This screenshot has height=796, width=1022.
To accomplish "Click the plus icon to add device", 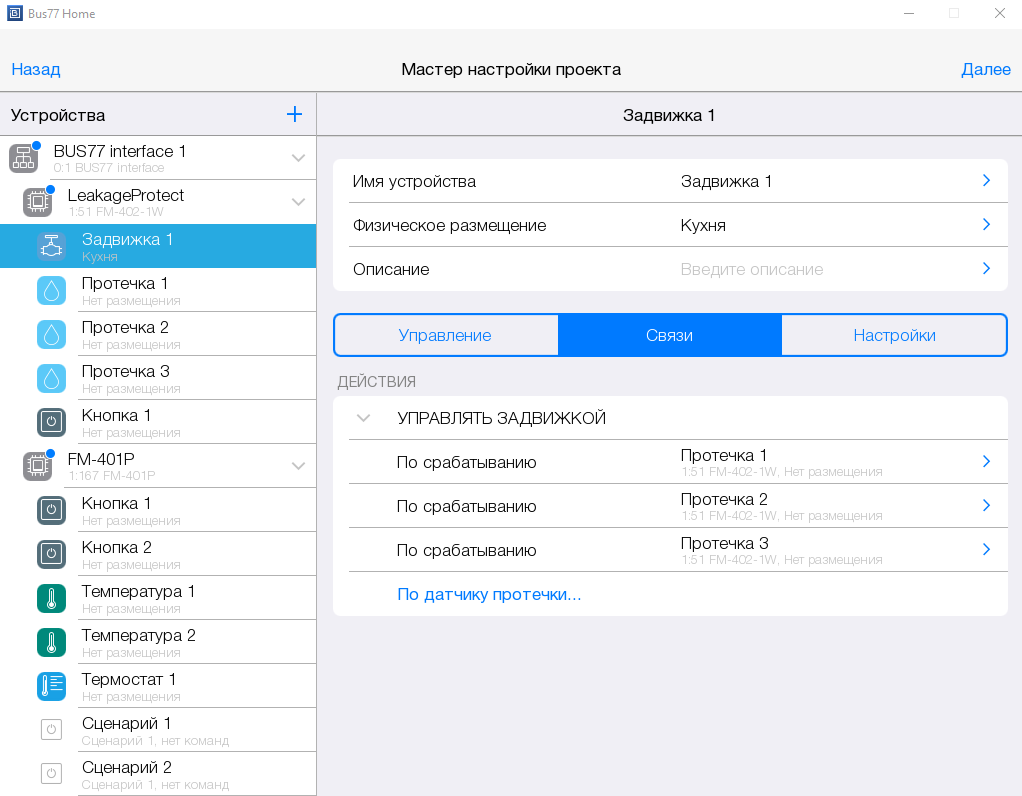I will (294, 114).
